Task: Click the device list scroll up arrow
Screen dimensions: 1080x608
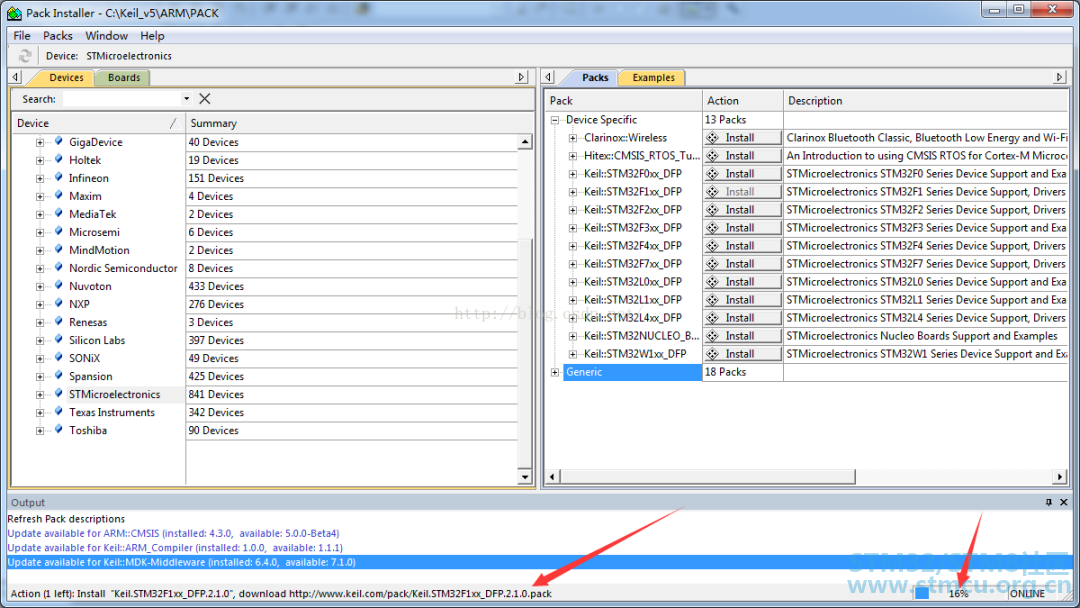Action: click(525, 142)
